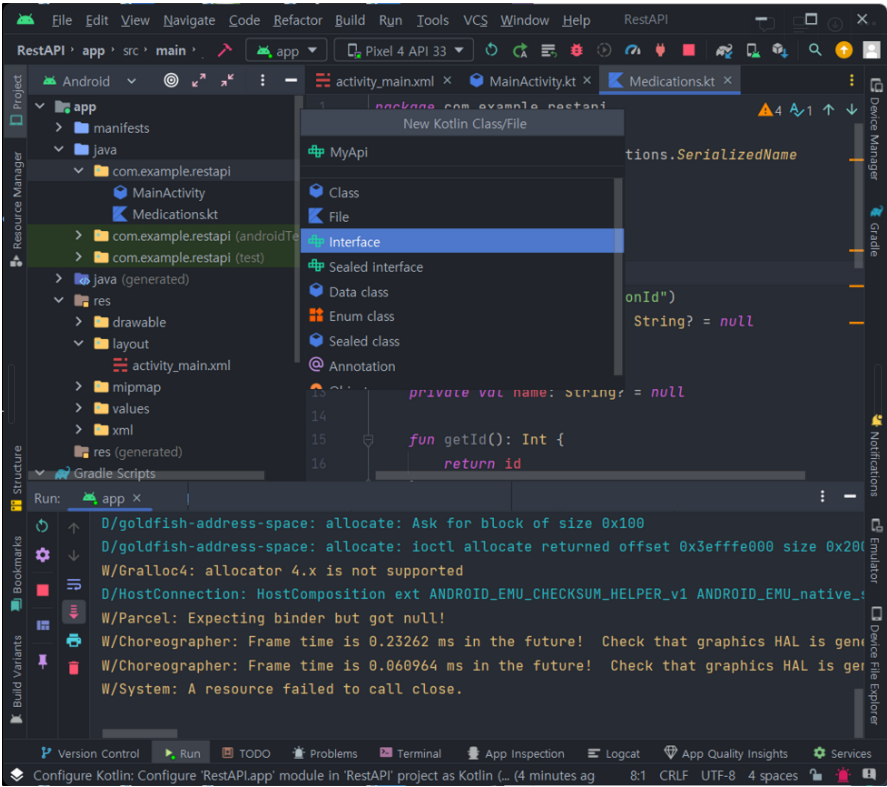
Task: Expand the manifests folder
Action: pos(59,128)
